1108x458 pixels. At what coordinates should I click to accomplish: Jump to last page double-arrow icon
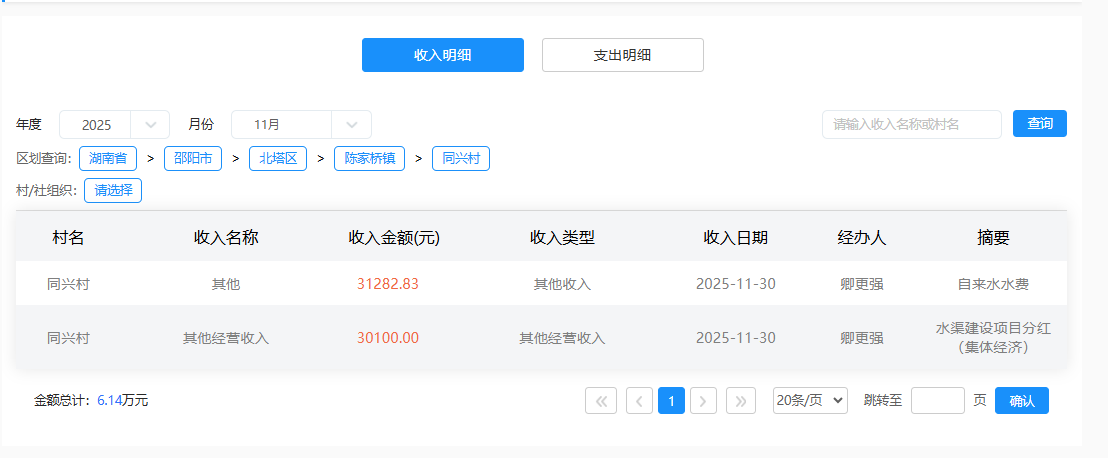[741, 401]
